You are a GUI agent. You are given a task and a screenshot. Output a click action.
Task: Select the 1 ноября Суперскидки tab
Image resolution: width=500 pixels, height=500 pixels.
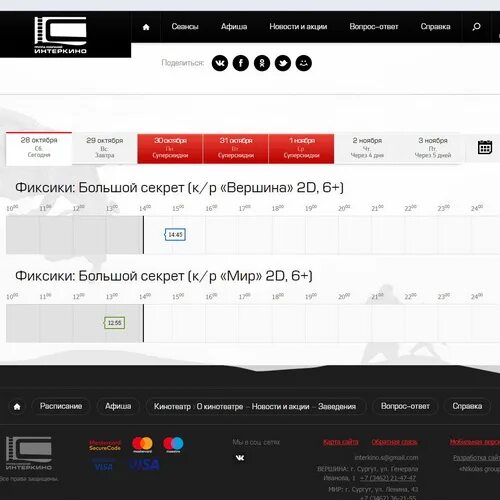tap(301, 148)
